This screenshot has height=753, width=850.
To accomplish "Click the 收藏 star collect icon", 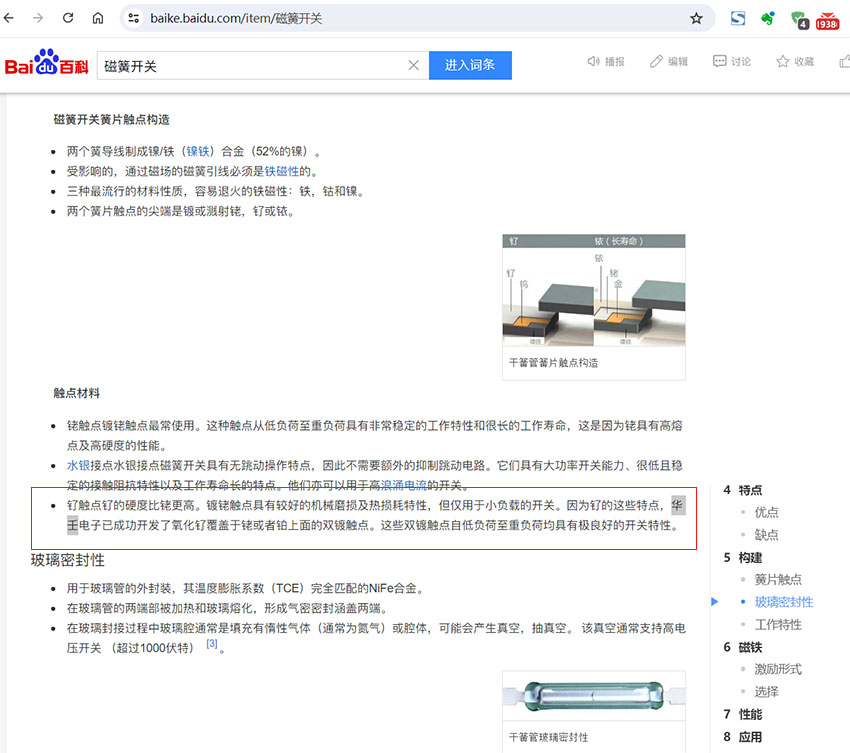I will [x=780, y=61].
